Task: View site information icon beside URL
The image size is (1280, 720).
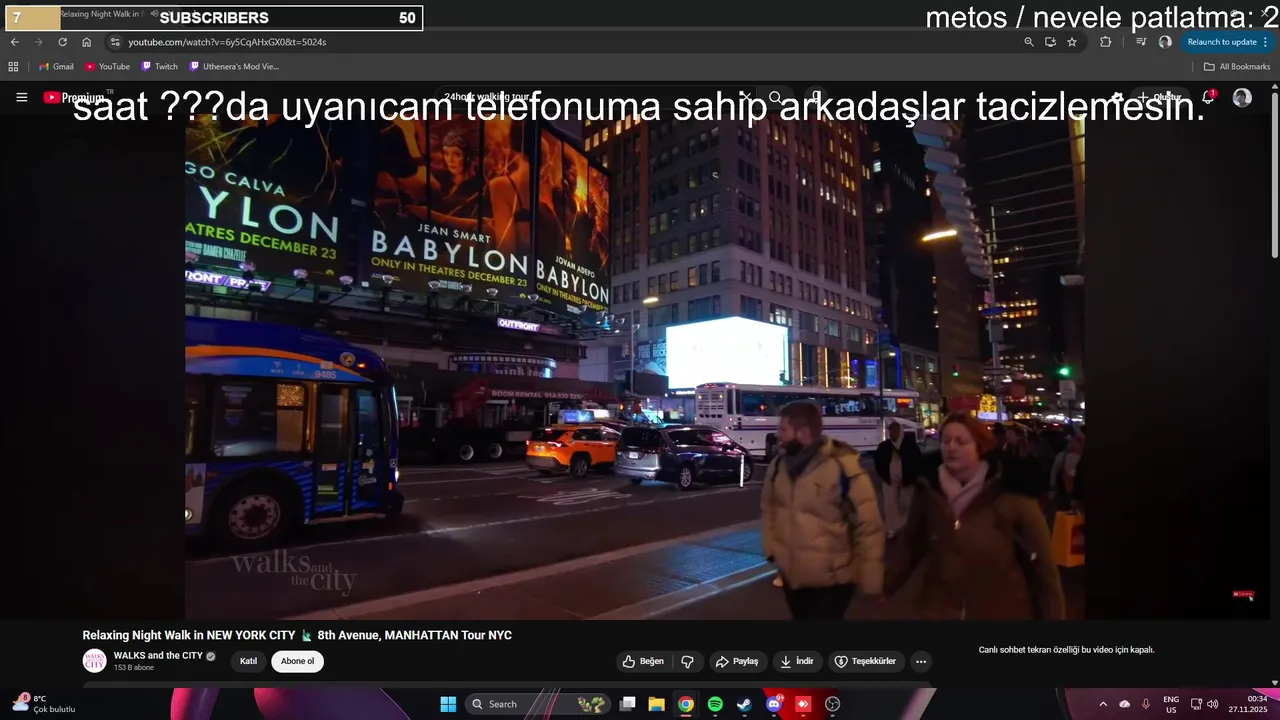Action: pos(115,42)
